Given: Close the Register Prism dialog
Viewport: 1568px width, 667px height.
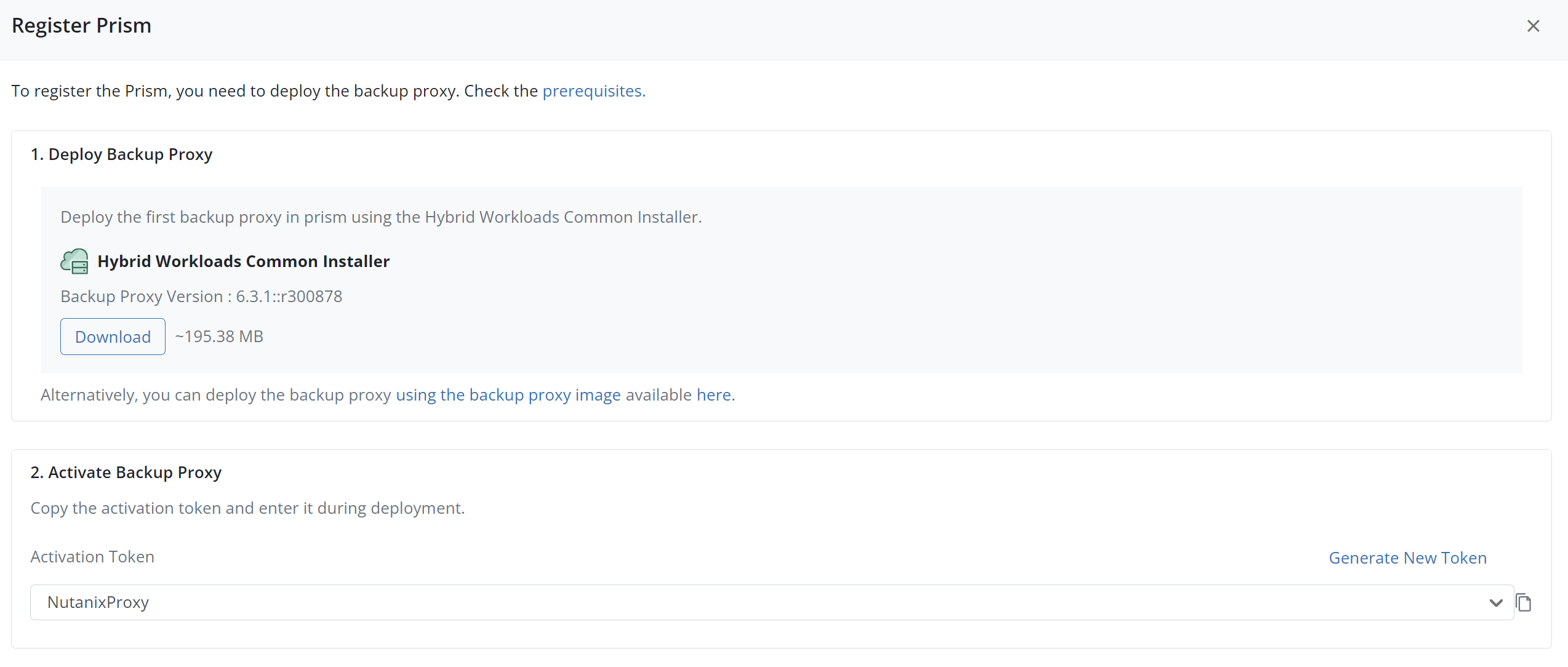Looking at the screenshot, I should [1533, 26].
